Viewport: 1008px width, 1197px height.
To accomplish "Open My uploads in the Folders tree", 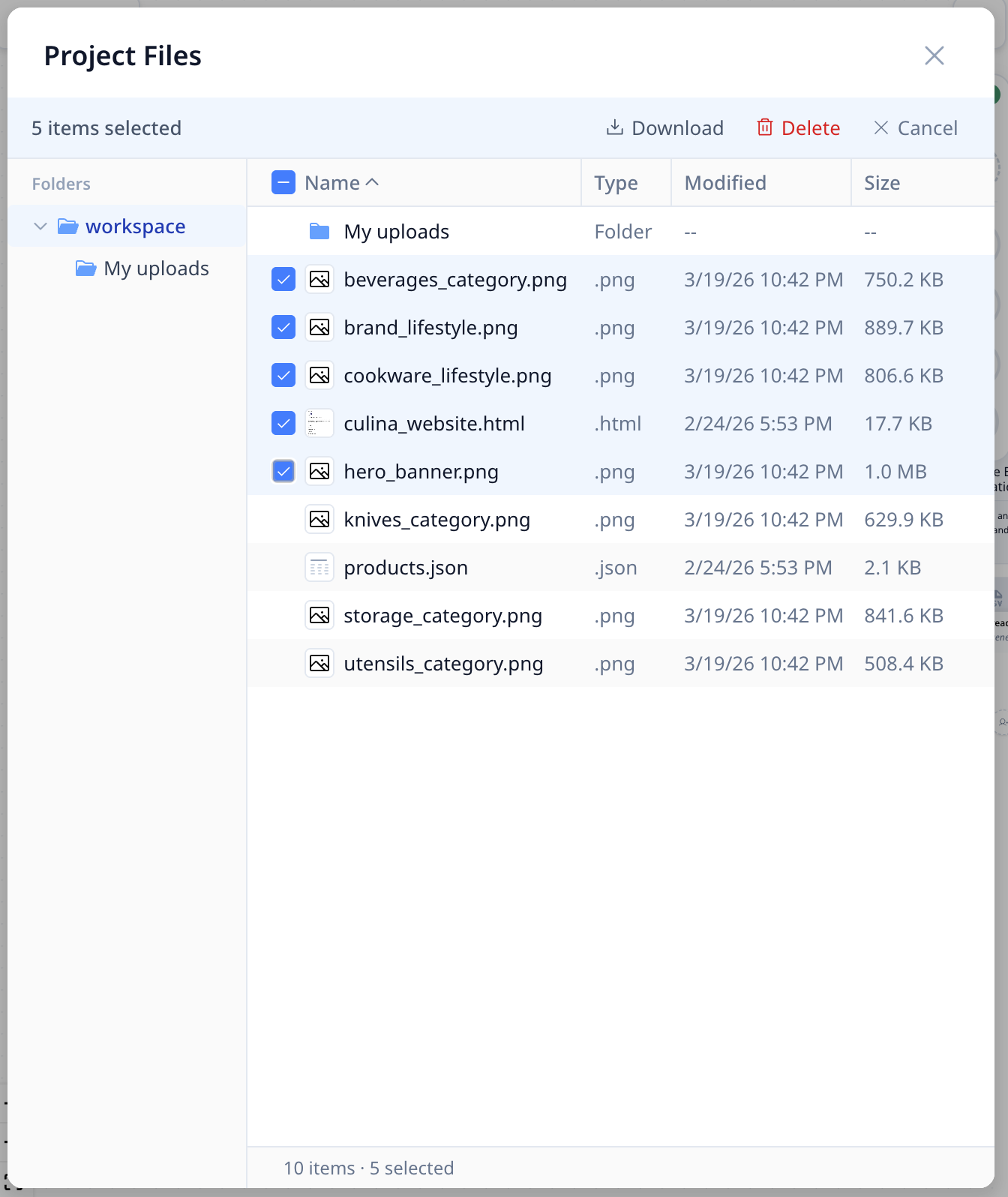I will [x=156, y=268].
